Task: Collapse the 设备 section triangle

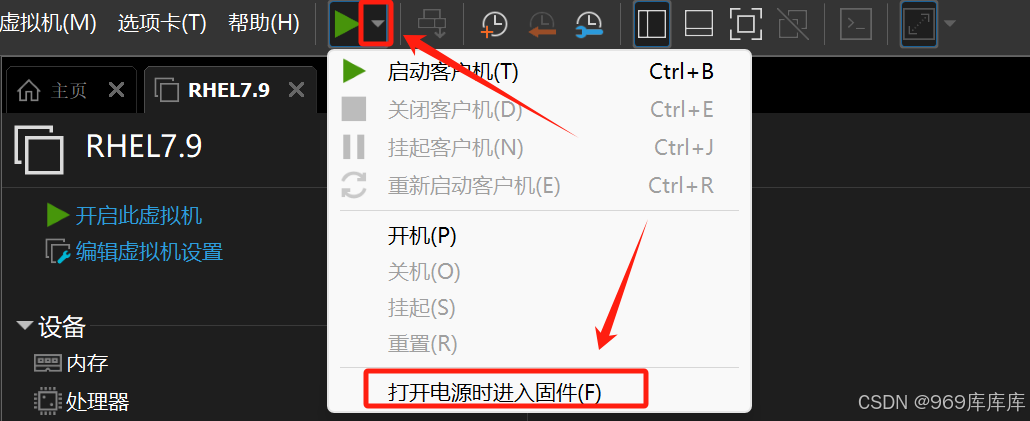Action: click(25, 325)
